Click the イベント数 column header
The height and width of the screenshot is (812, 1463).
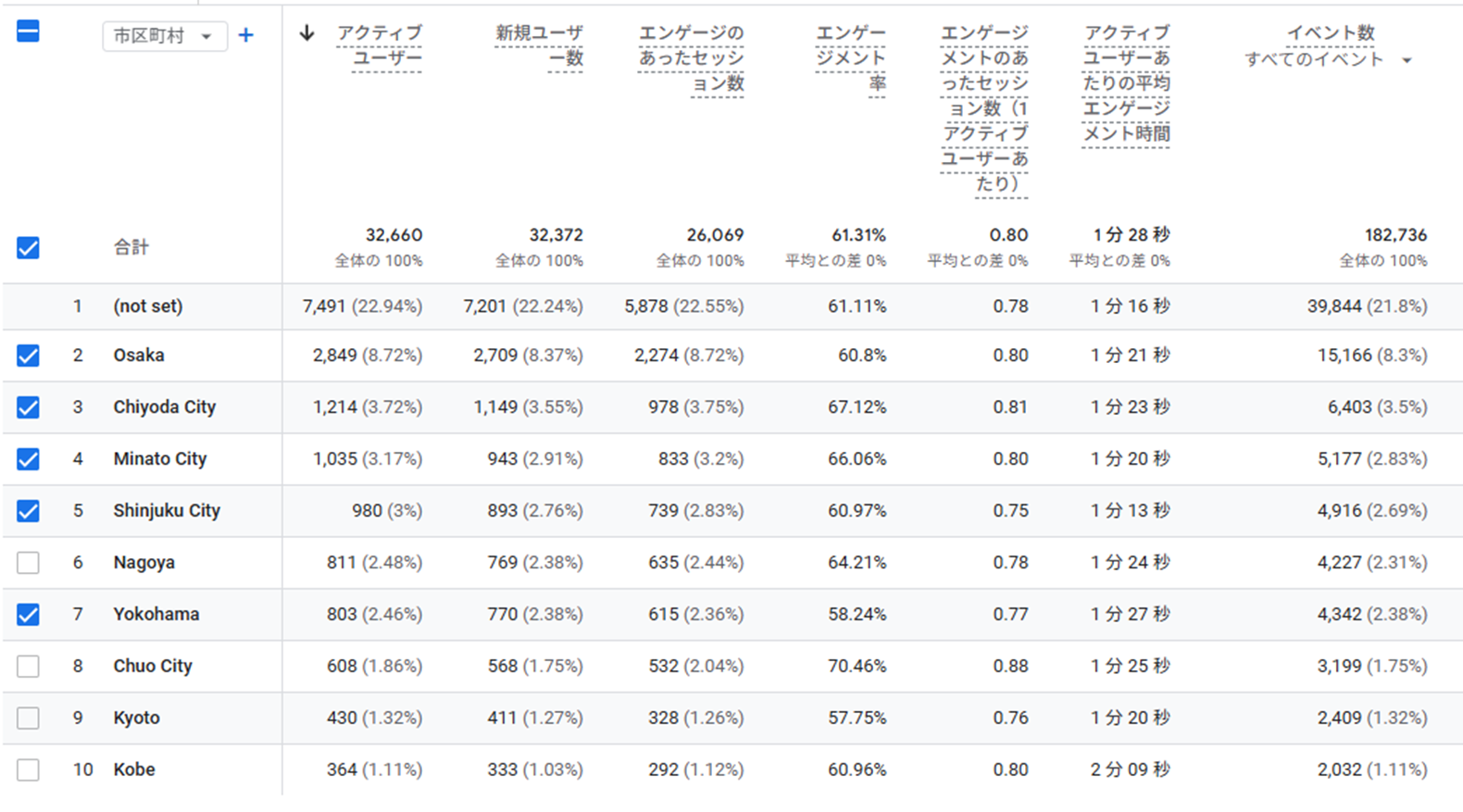point(1331,33)
